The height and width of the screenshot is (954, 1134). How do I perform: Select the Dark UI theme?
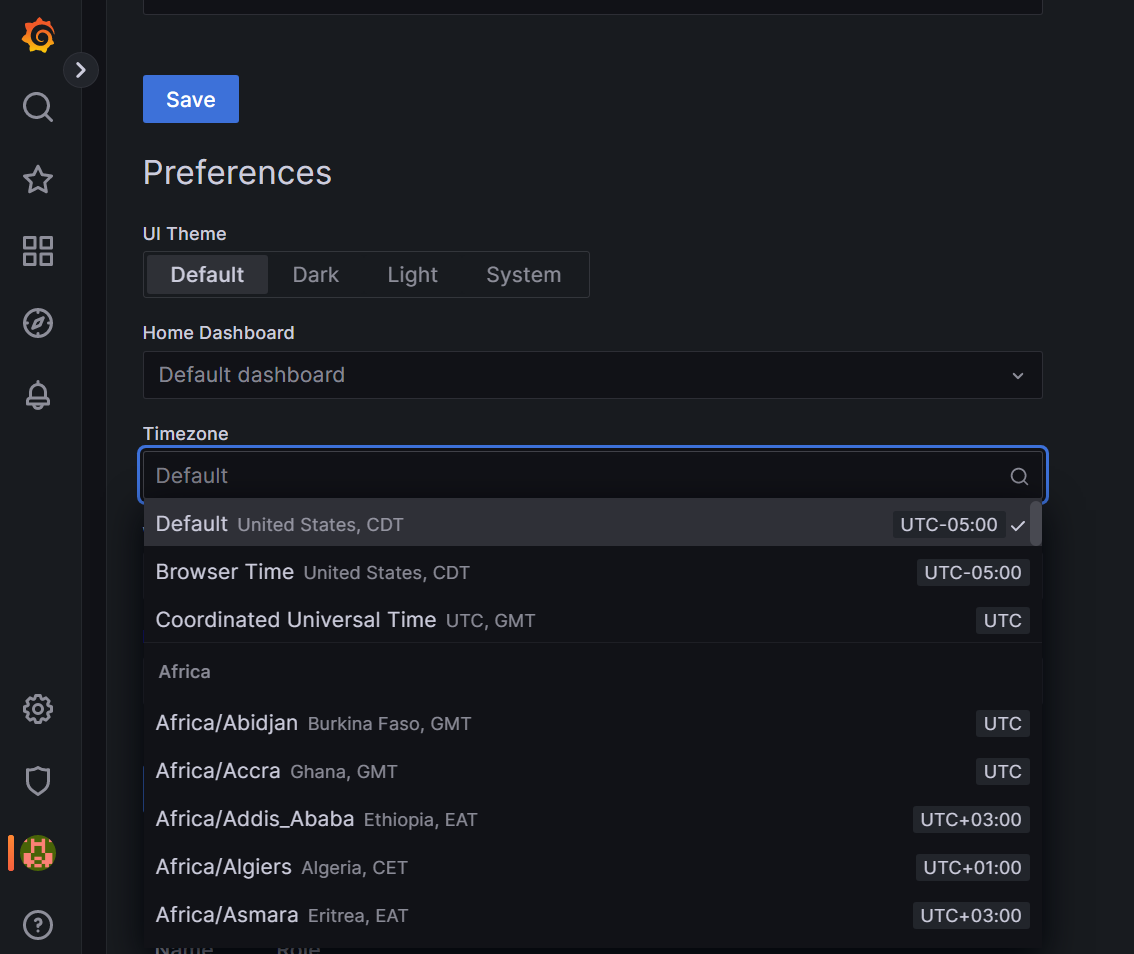315,274
